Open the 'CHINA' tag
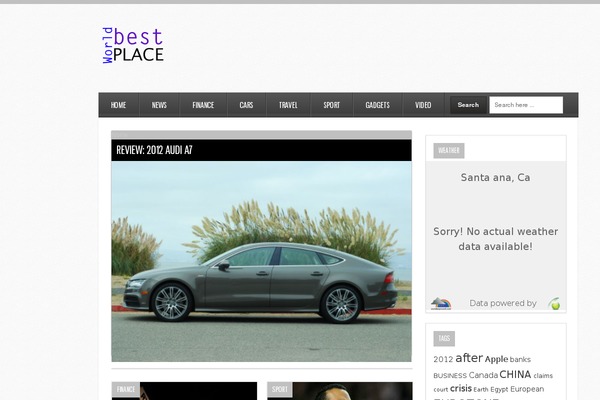600x400 pixels. 515,374
